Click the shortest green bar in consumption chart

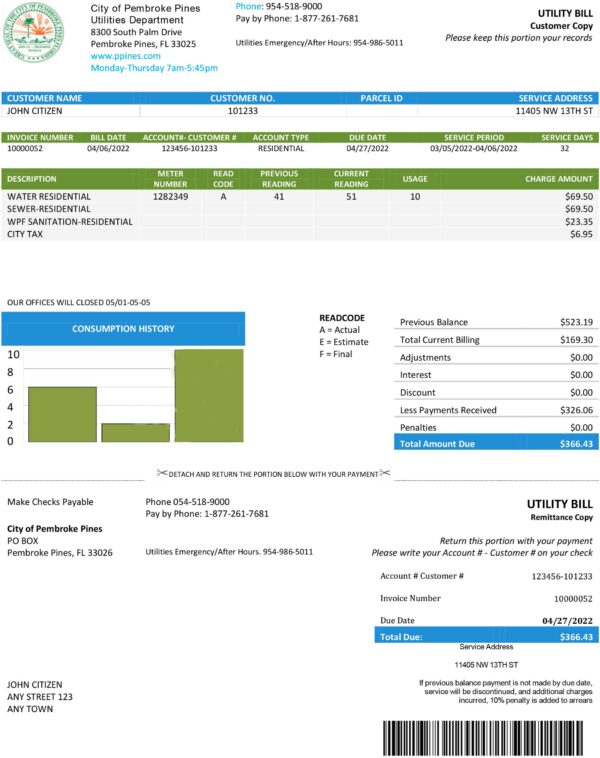135,432
